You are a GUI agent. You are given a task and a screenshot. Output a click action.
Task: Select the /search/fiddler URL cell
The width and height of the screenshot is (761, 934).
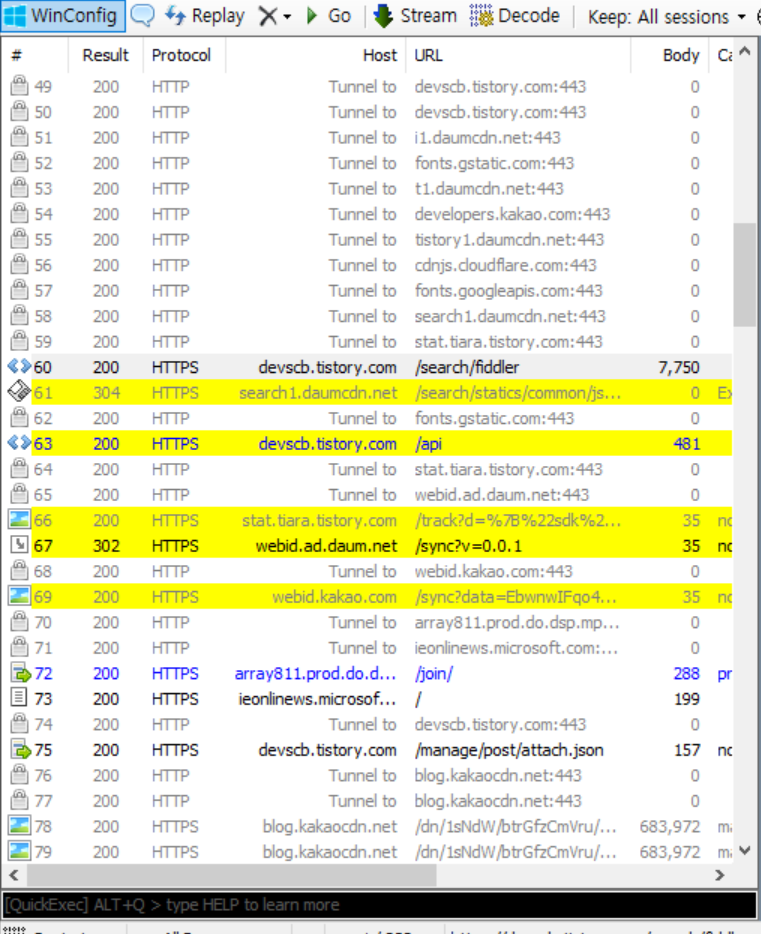(467, 367)
